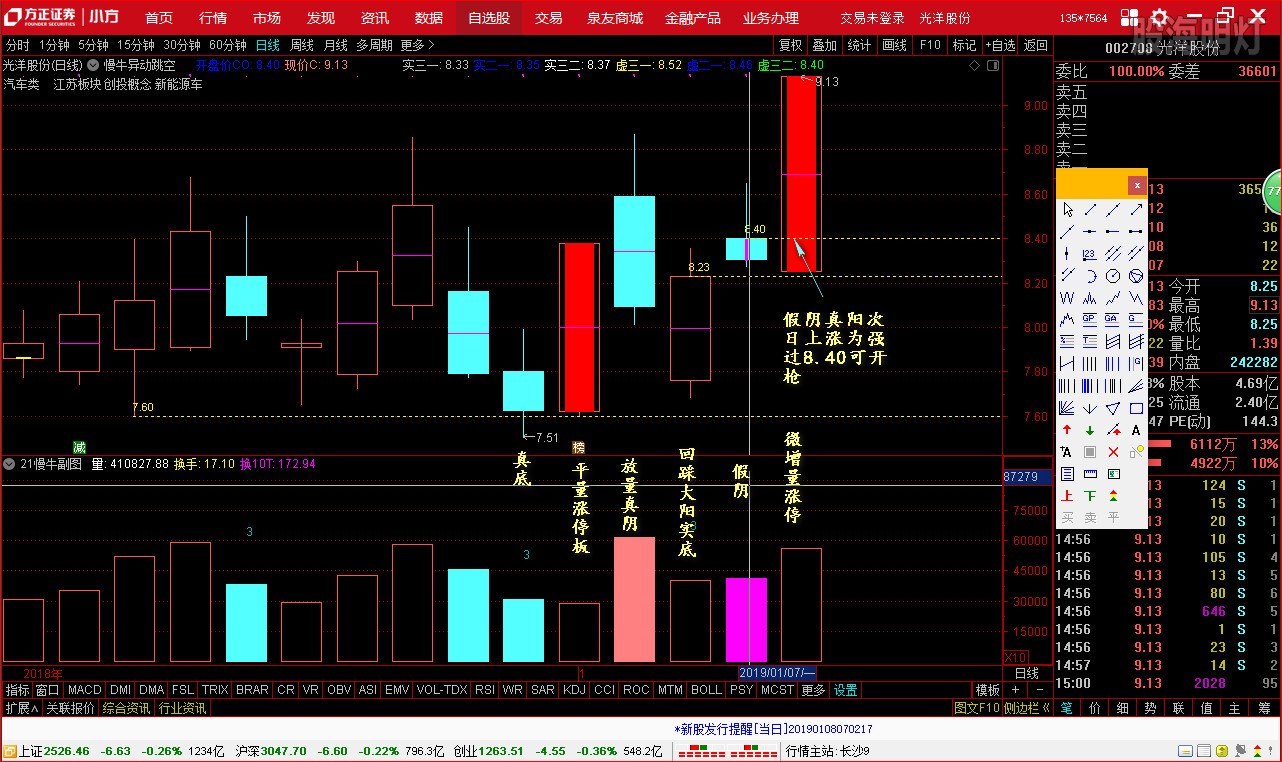The width and height of the screenshot is (1282, 762).
Task: Switch chart period to 月线
Action: pyautogui.click(x=336, y=45)
